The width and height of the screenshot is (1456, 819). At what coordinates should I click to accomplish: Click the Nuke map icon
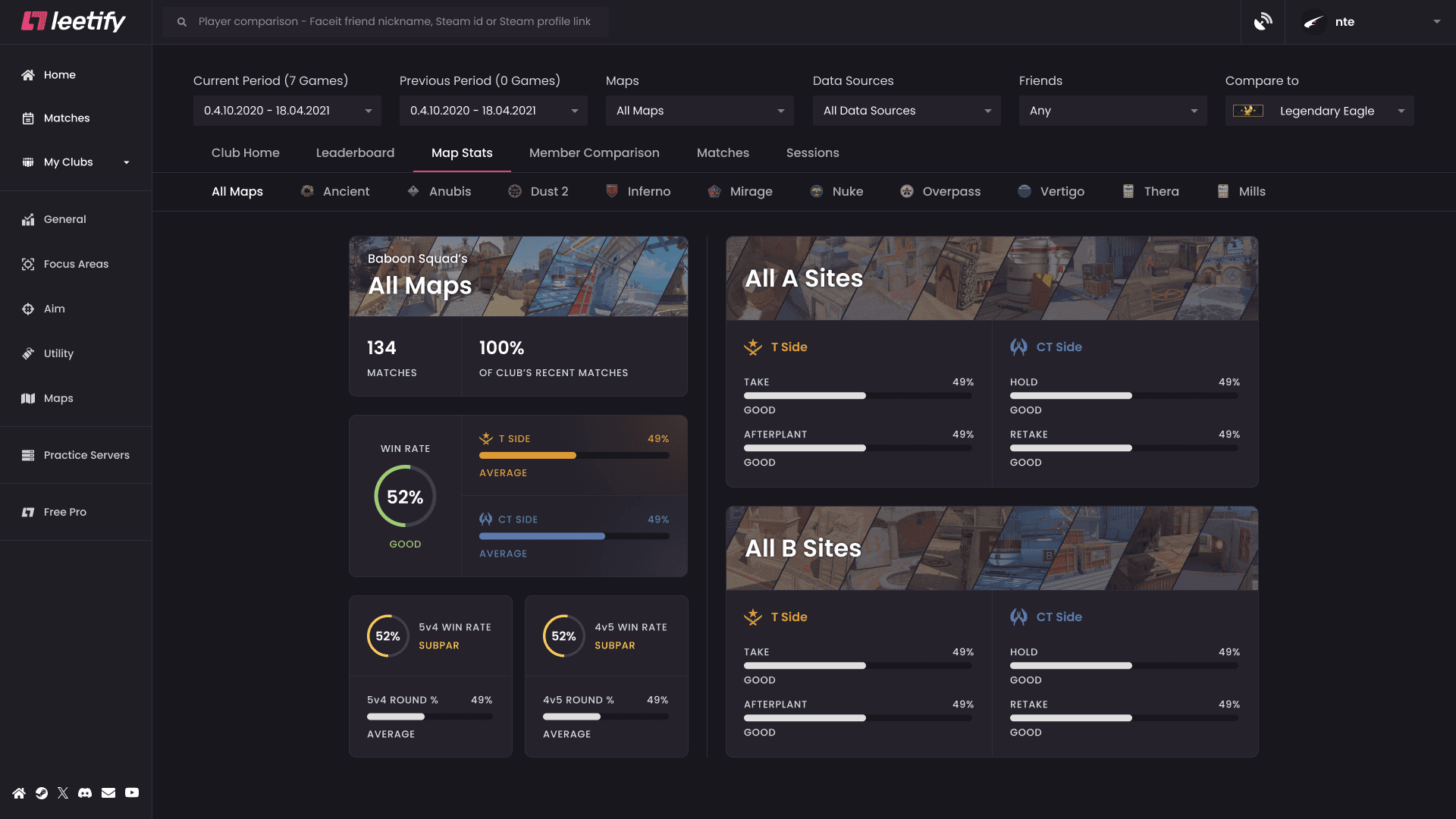(x=817, y=191)
